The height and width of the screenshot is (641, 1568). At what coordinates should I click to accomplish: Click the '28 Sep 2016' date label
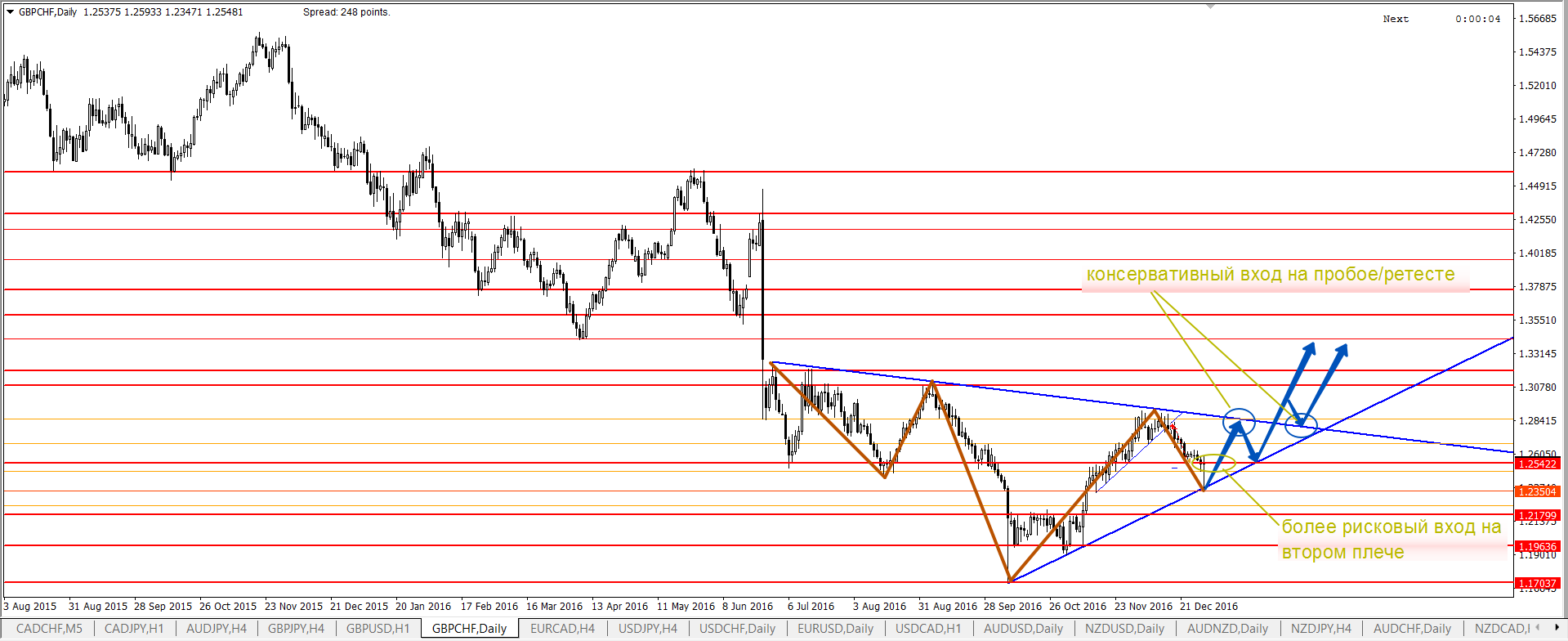click(x=1012, y=607)
